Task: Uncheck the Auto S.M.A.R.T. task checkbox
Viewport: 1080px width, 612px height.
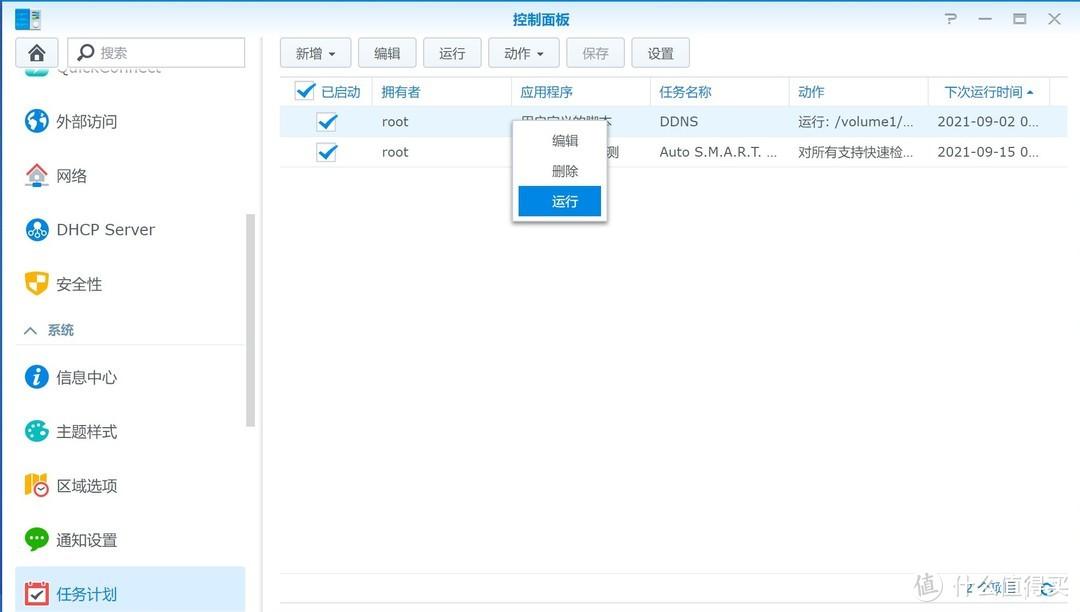Action: point(327,152)
